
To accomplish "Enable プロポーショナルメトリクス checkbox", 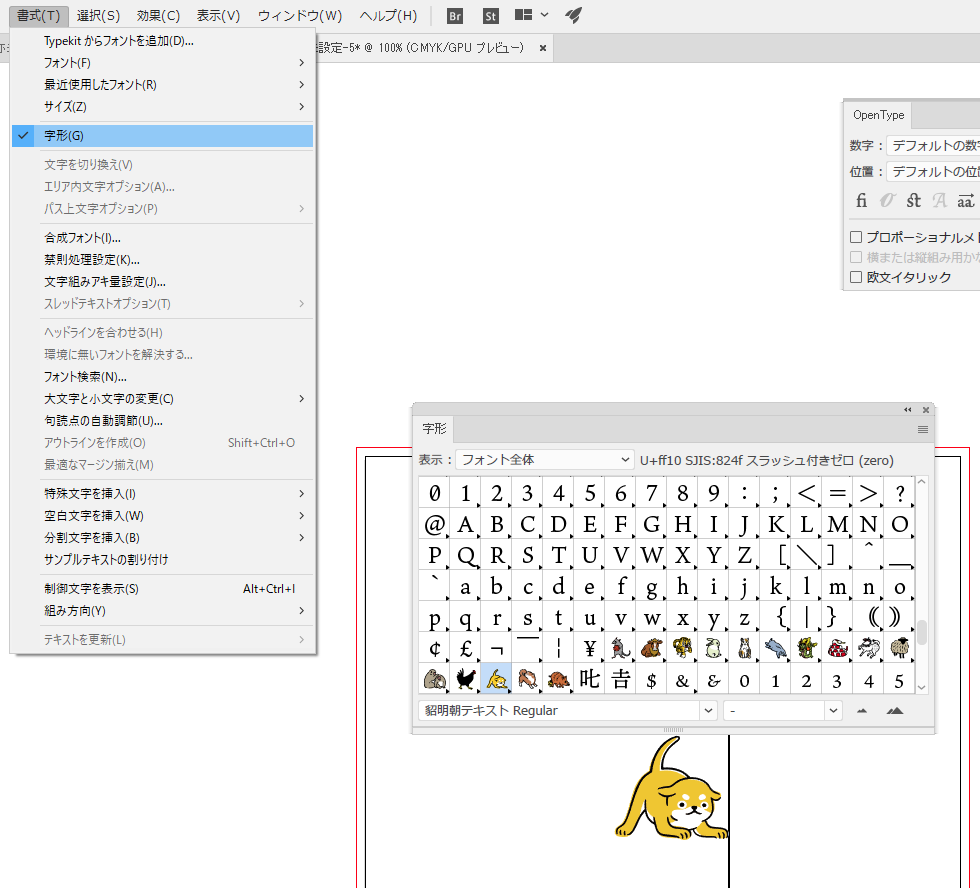I will [856, 237].
